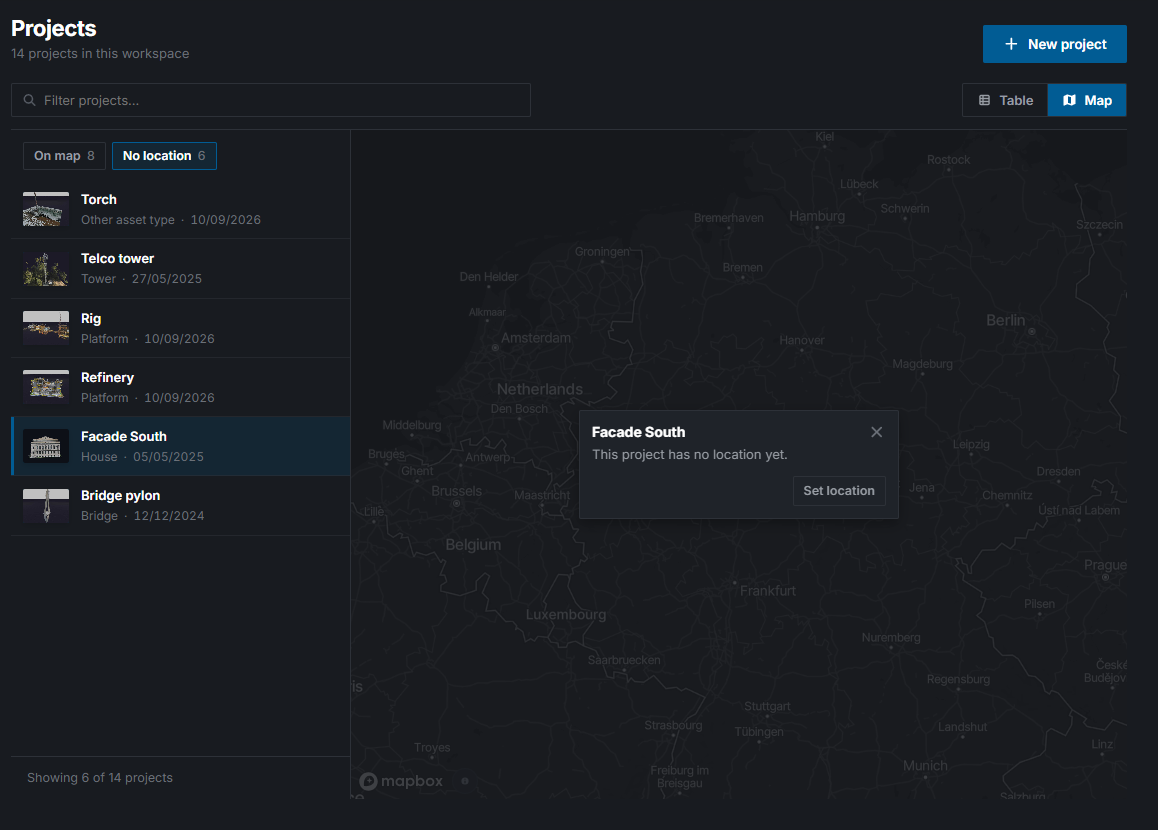This screenshot has width=1158, height=830.
Task: Click the plus icon in New project
Action: coord(1011,44)
